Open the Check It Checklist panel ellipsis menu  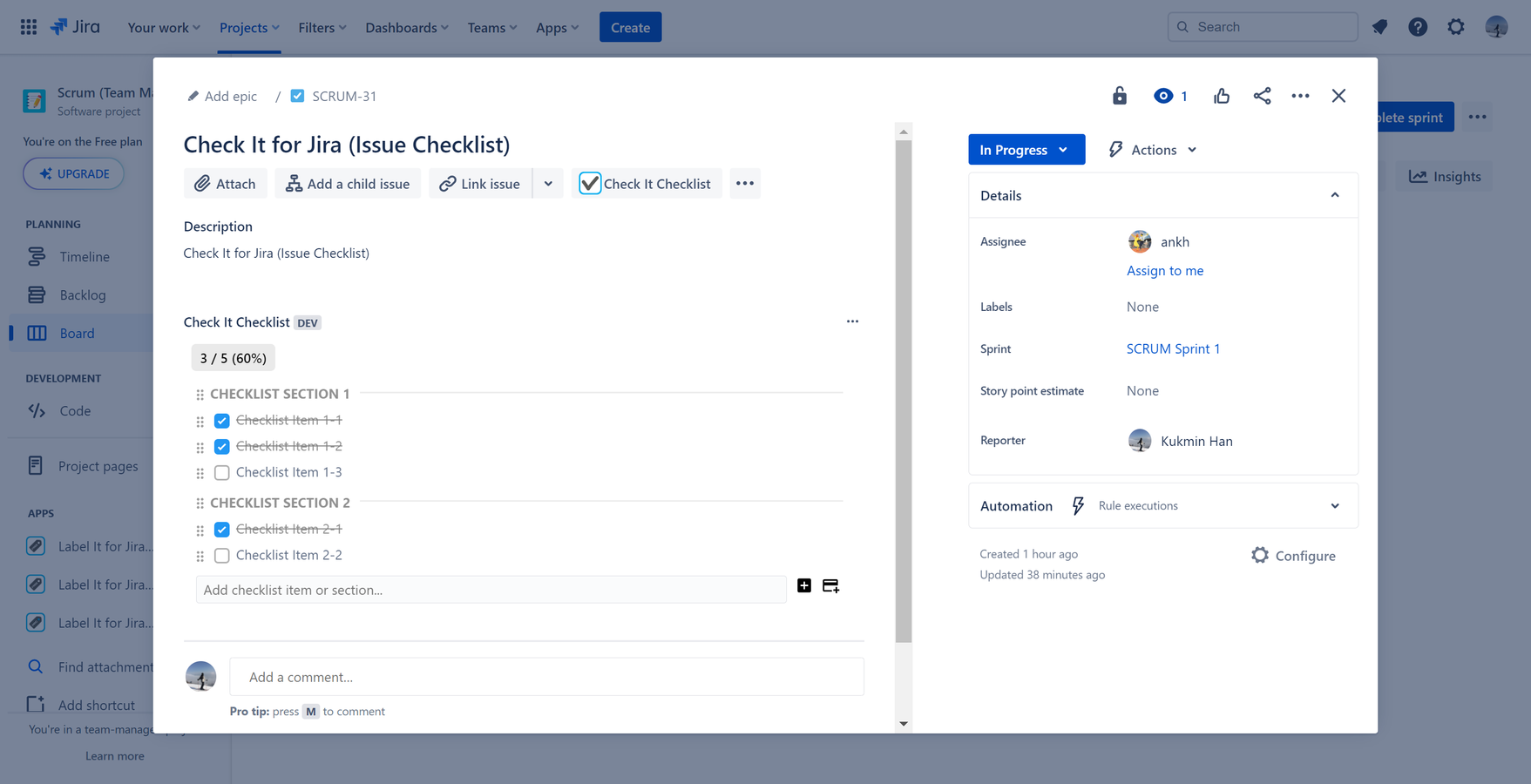point(852,321)
